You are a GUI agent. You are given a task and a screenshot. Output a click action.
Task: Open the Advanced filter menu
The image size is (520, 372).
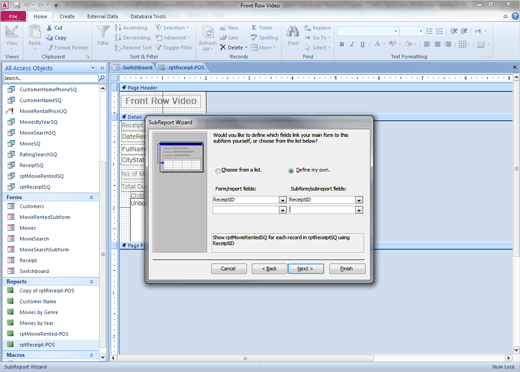pos(173,38)
